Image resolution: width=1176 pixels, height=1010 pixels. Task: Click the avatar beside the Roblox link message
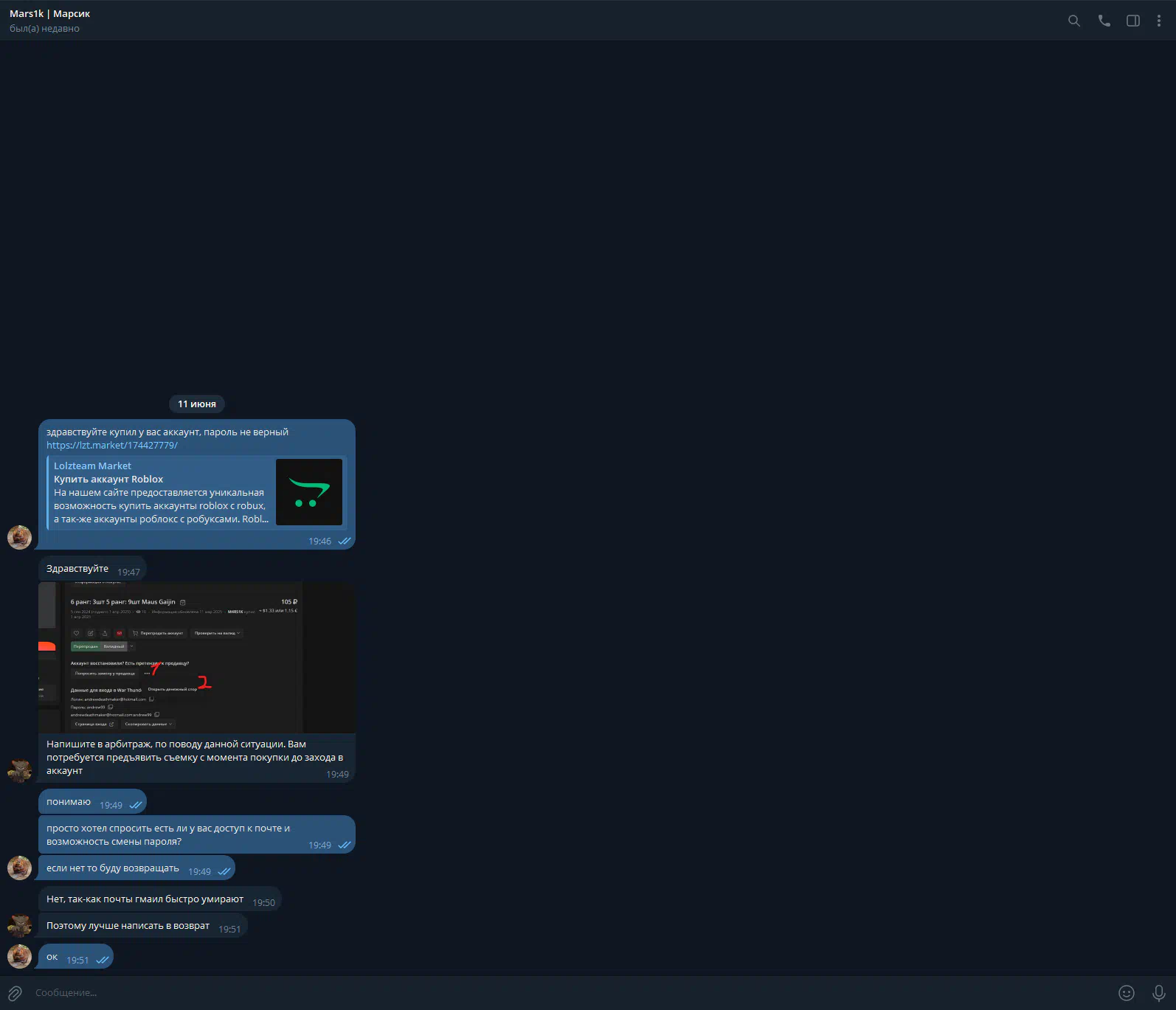coord(19,537)
